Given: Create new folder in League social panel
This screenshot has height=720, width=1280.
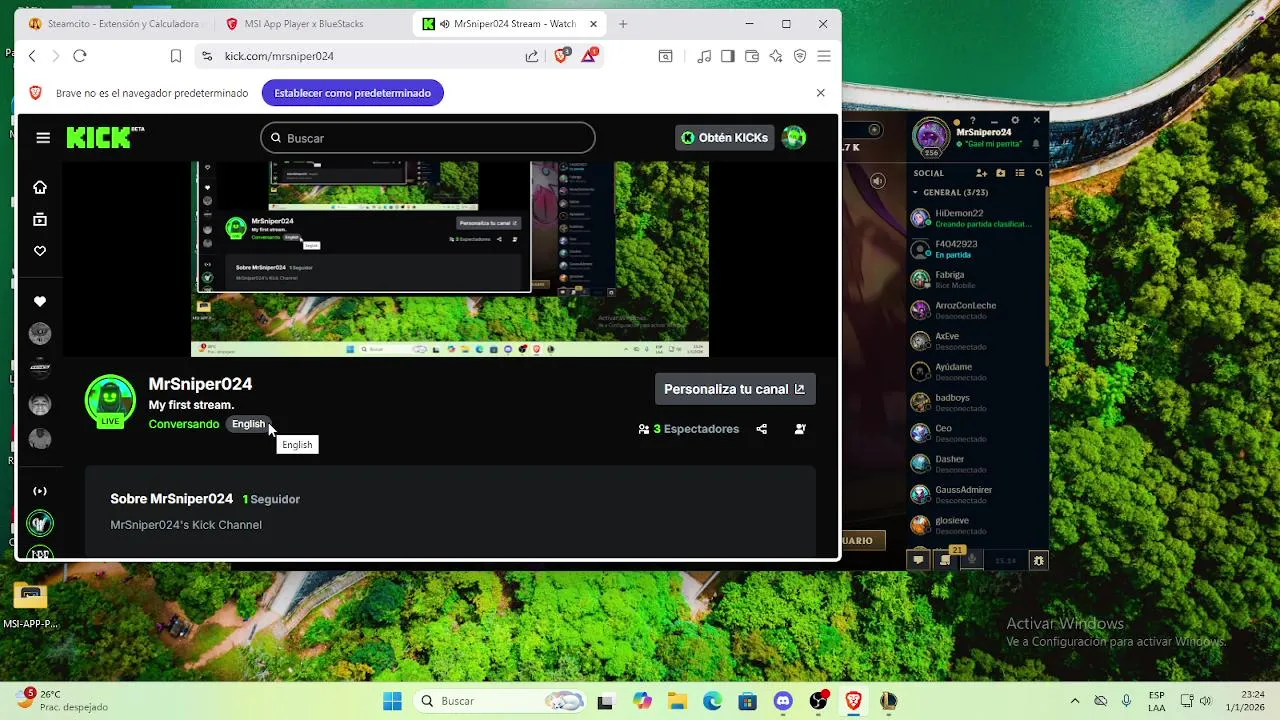Looking at the screenshot, I should (x=1001, y=173).
